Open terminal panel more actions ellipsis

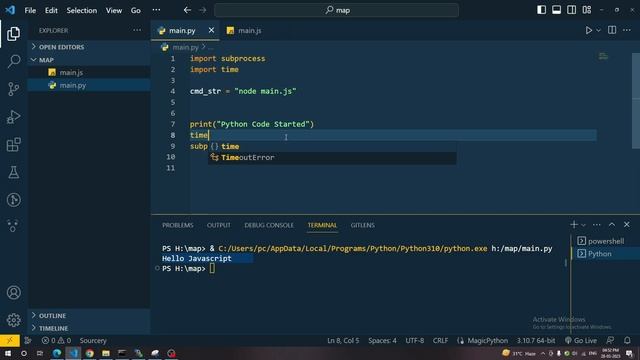click(597, 224)
